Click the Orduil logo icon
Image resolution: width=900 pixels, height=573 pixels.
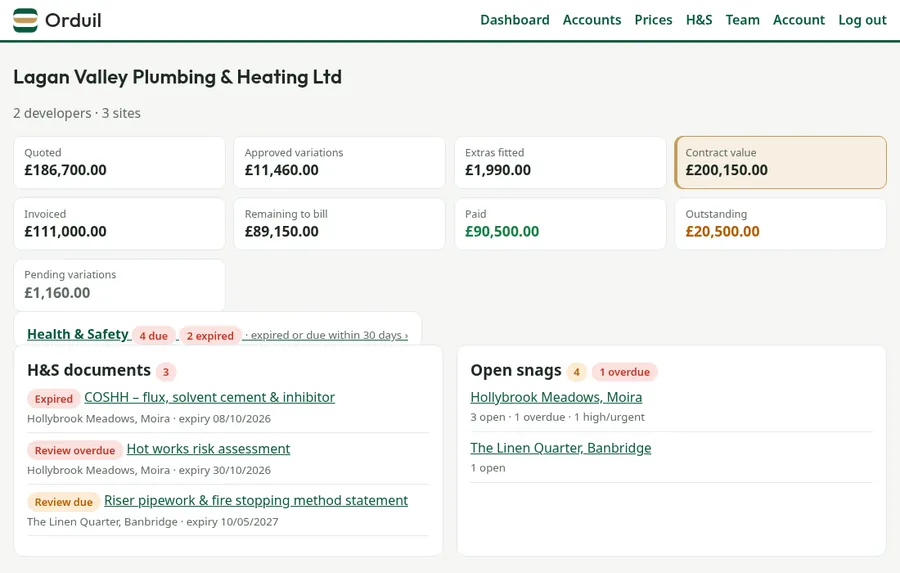[25, 20]
